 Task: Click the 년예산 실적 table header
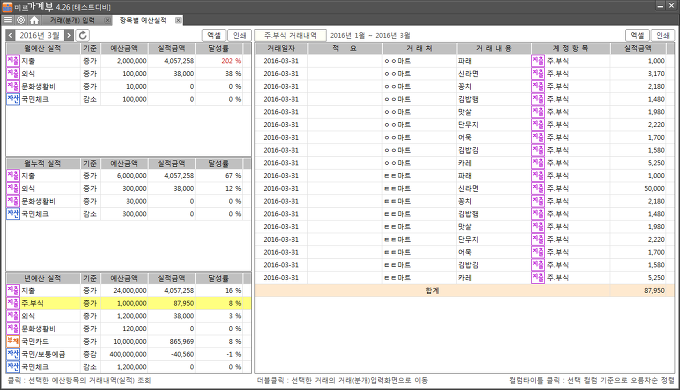(x=43, y=278)
